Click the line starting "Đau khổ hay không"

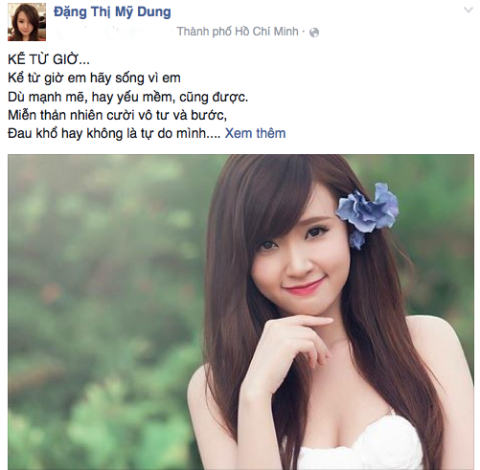pyautogui.click(x=114, y=133)
